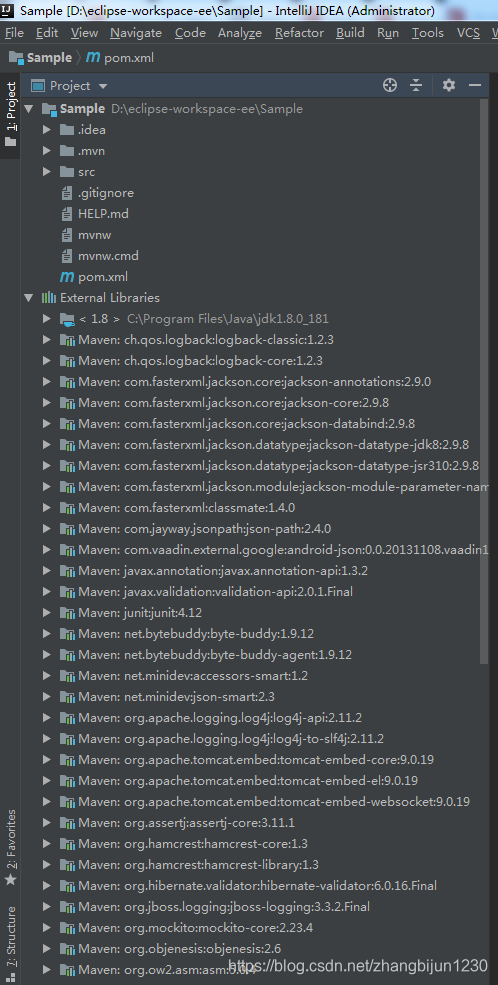Open the Refactor menu
This screenshot has height=985, width=498.
point(299,33)
